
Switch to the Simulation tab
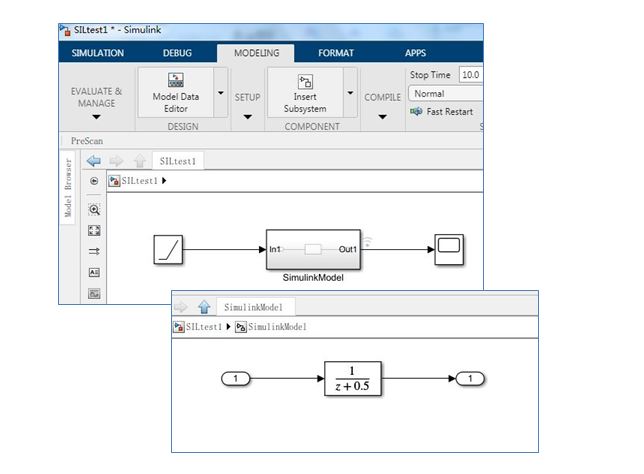[98, 53]
